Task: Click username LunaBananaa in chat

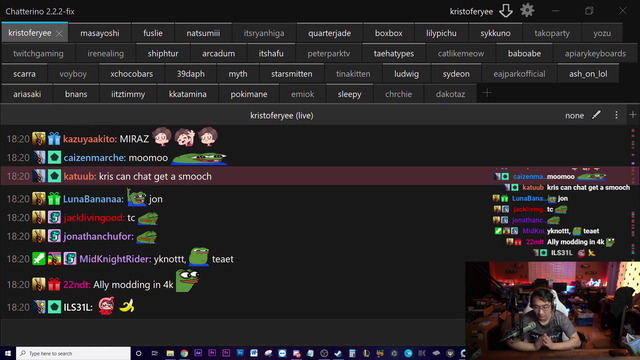Action: click(x=93, y=199)
